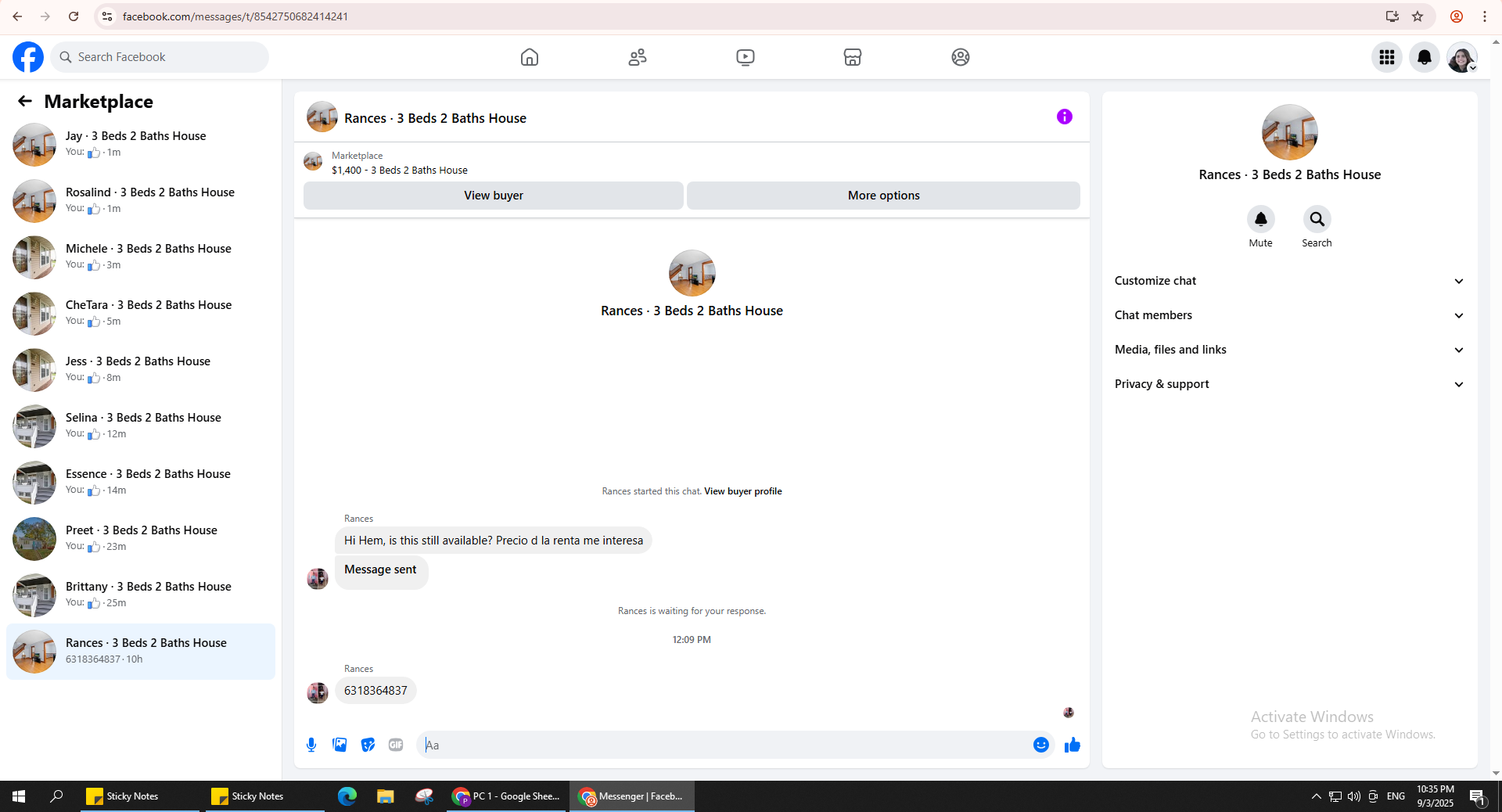Open the emoji picker in message box

point(1041,745)
